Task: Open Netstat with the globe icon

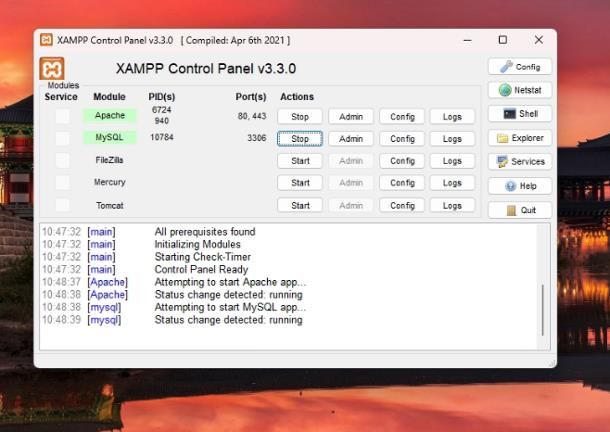Action: point(520,90)
